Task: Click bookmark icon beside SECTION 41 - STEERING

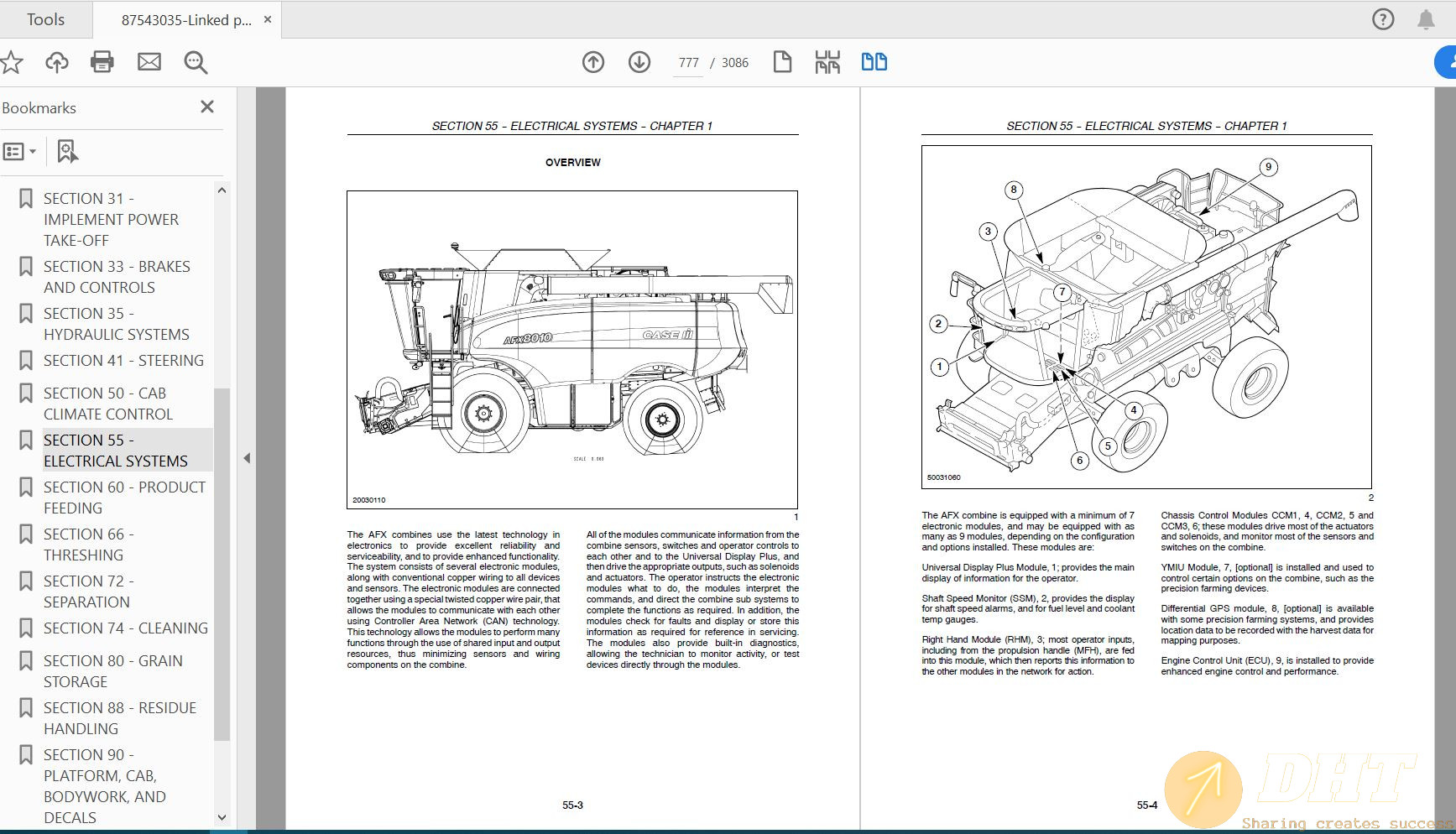Action: [26, 361]
